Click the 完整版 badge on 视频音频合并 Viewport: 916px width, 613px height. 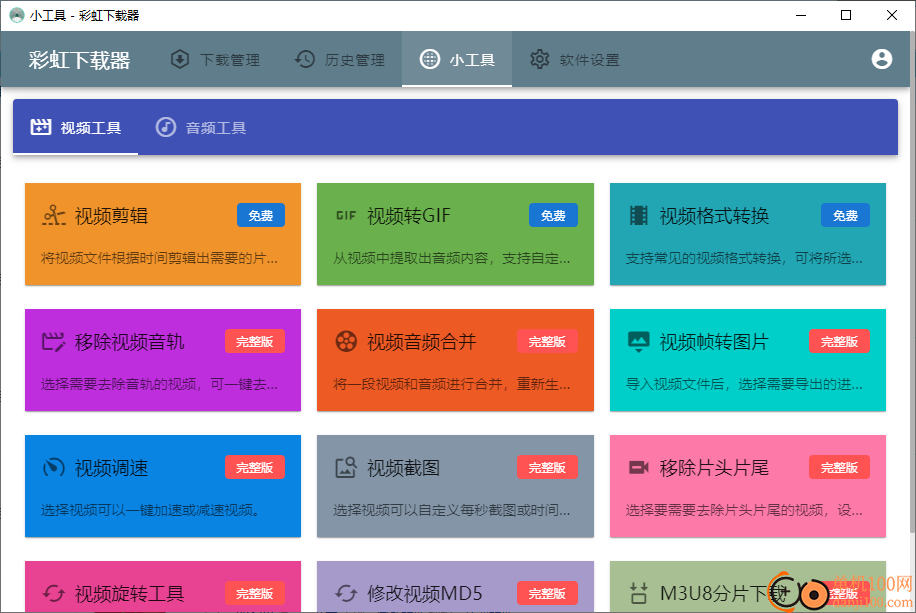tap(547, 341)
